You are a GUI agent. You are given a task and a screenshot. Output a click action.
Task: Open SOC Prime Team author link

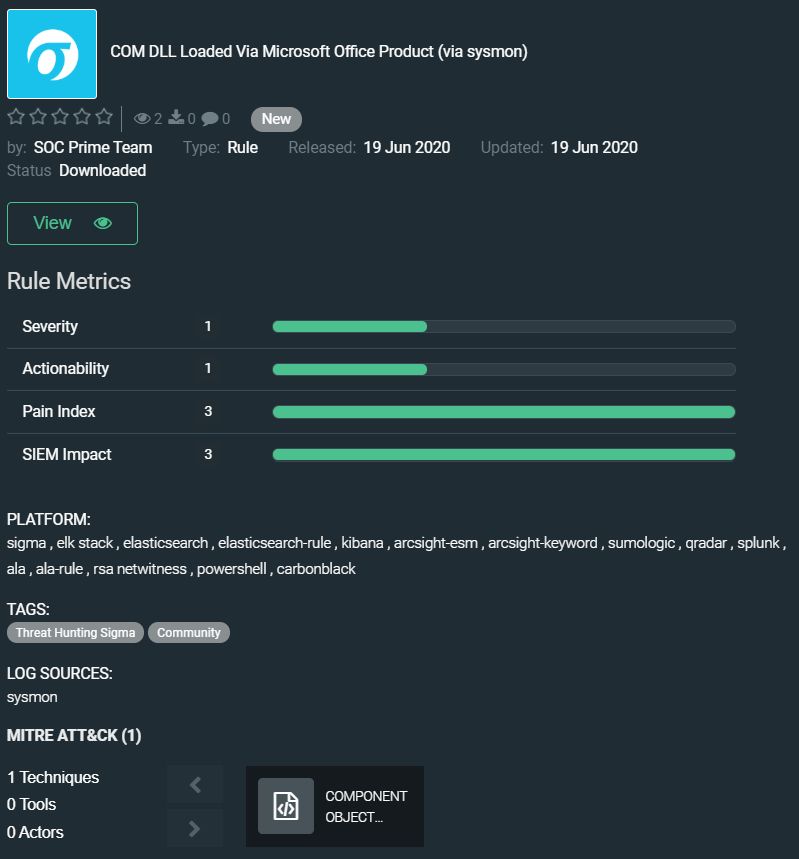tap(93, 147)
